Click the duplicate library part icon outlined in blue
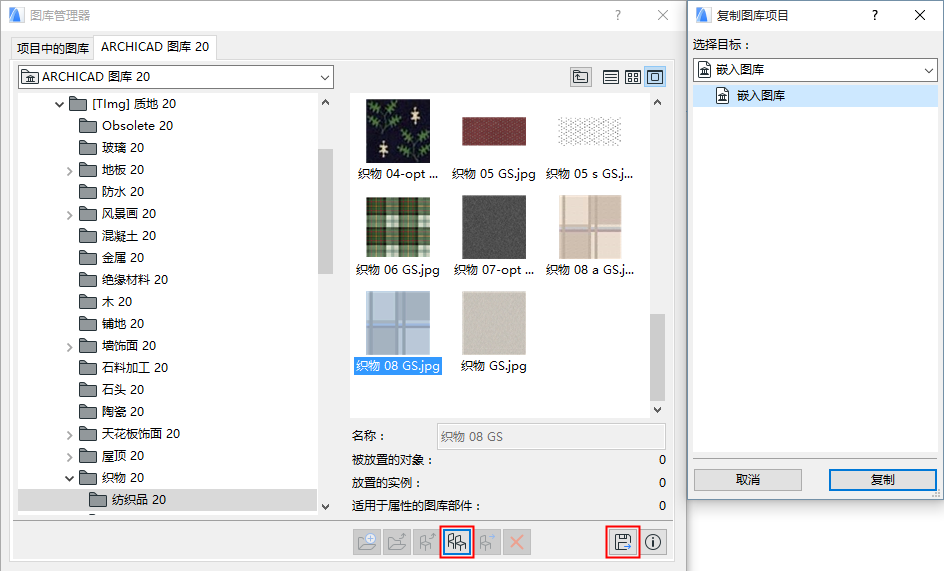944x571 pixels. pyautogui.click(x=457, y=542)
